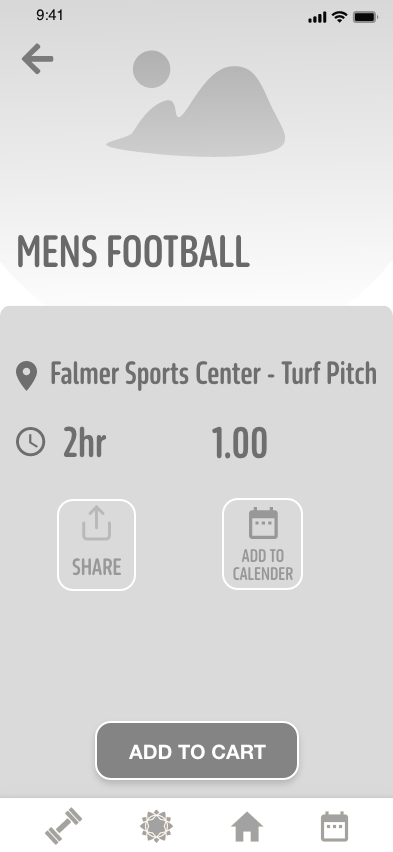Select the ADD TO CALENDER text
The width and height of the screenshot is (393, 852).
click(x=263, y=565)
